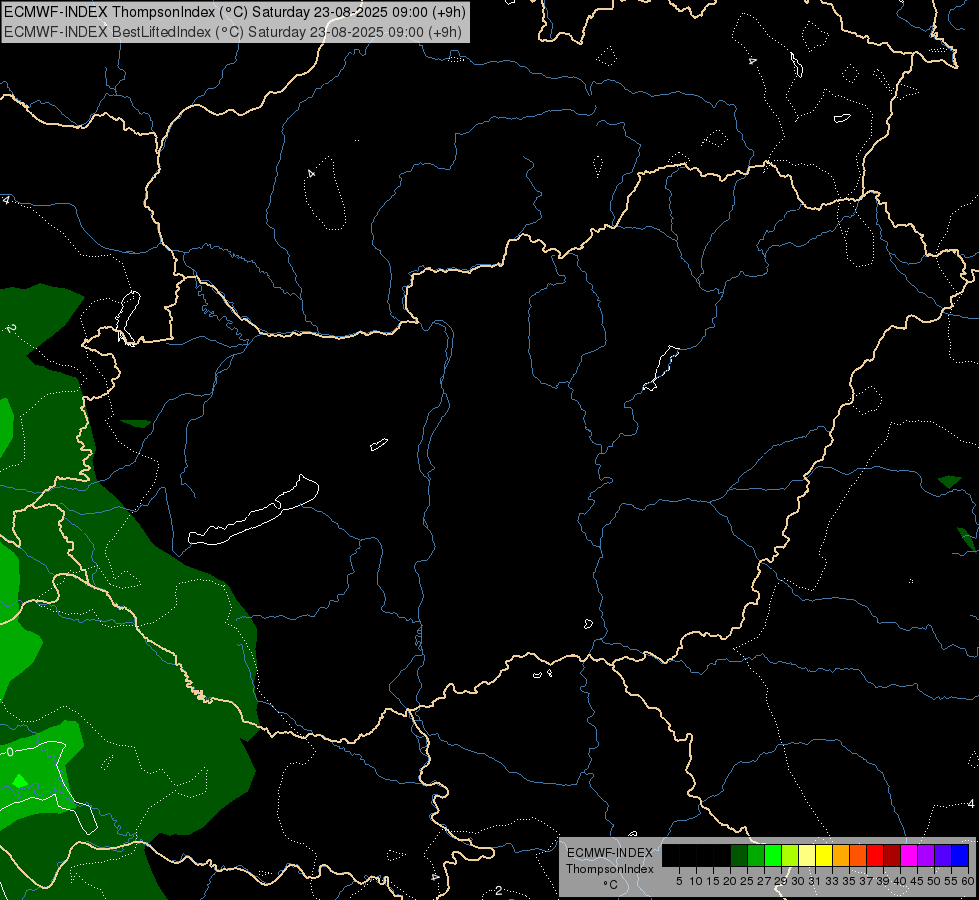Click the legend value 40
The image size is (979, 900).
point(900,881)
